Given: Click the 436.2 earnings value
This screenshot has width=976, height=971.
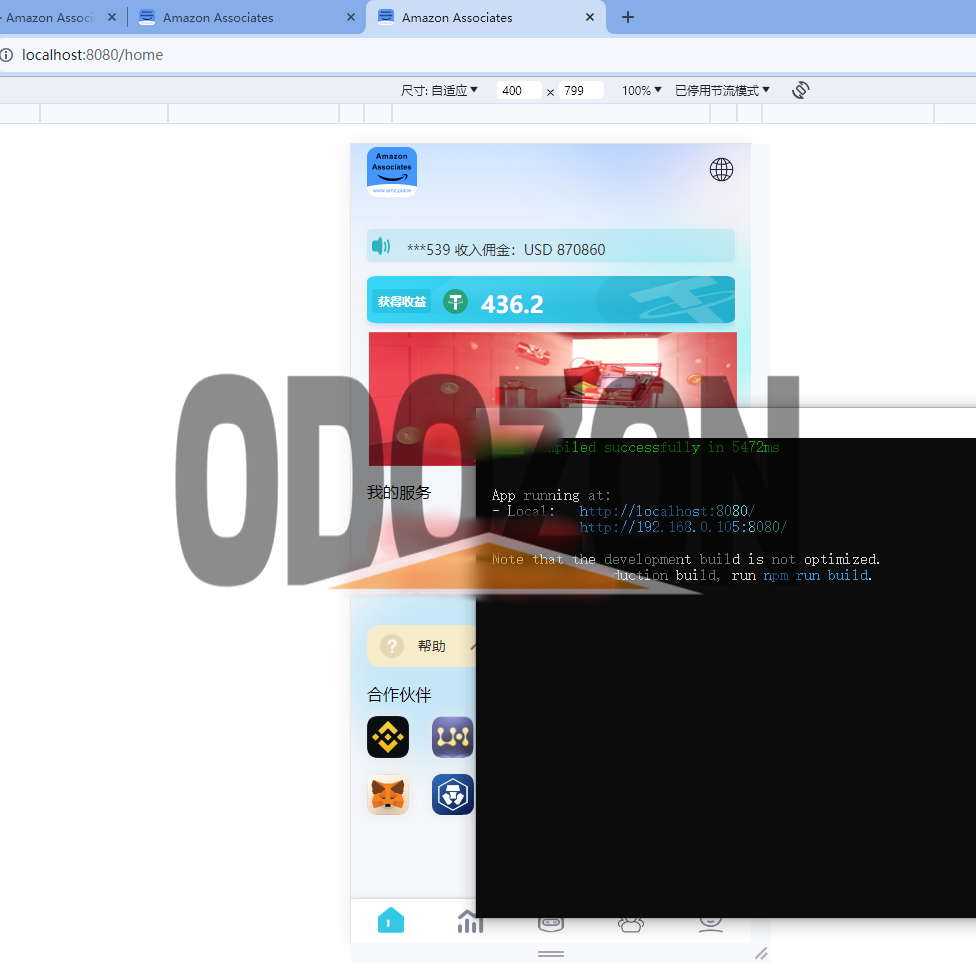Looking at the screenshot, I should (512, 304).
